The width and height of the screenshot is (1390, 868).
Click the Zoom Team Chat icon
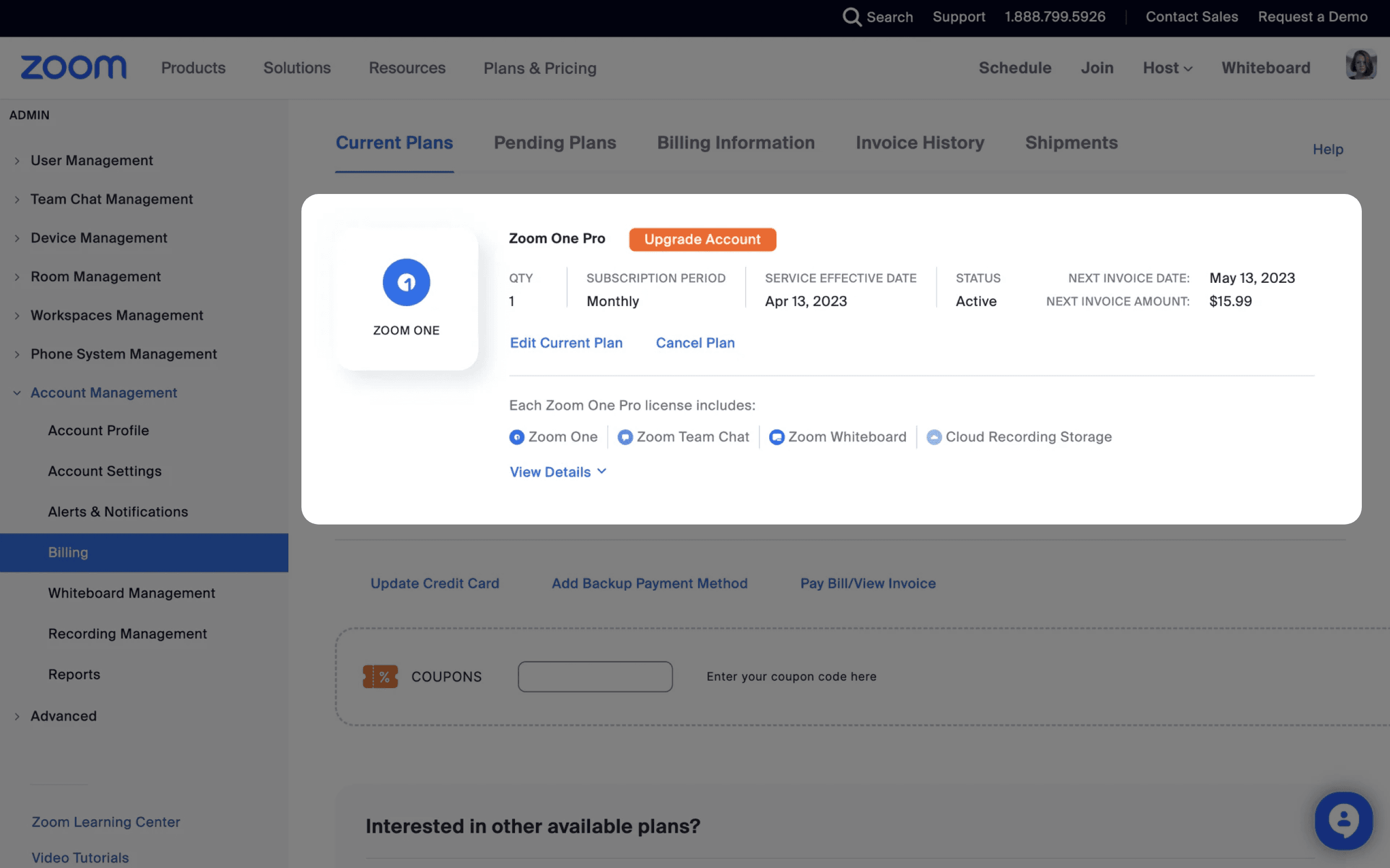click(x=625, y=437)
